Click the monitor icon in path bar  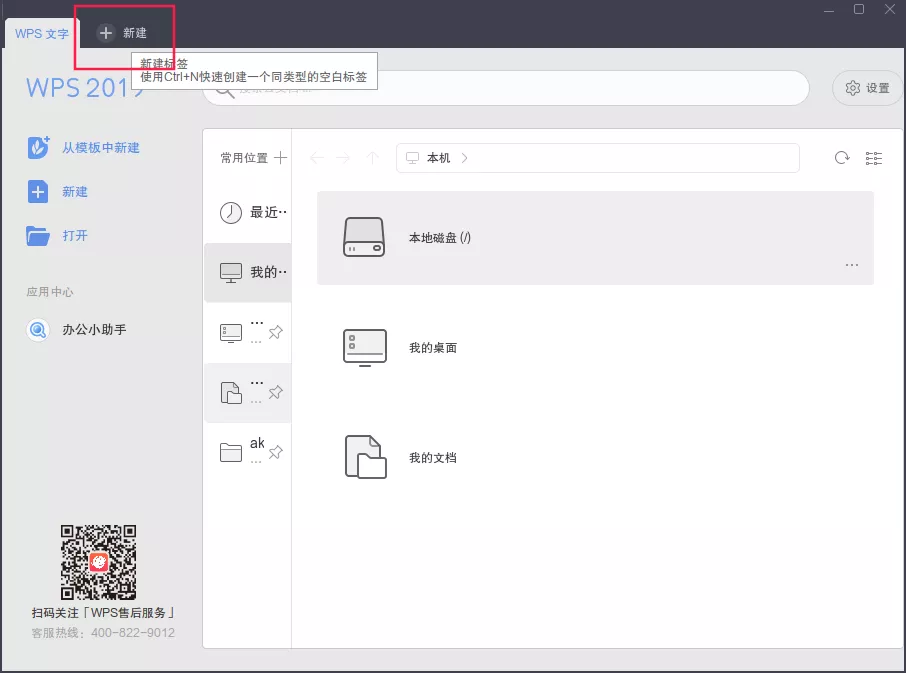click(413, 158)
